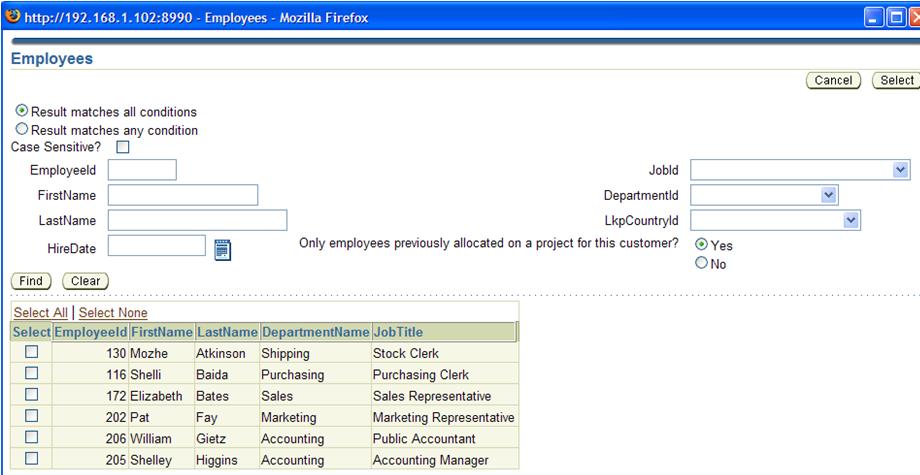Click the Firefox logo in title bar

click(x=12, y=17)
